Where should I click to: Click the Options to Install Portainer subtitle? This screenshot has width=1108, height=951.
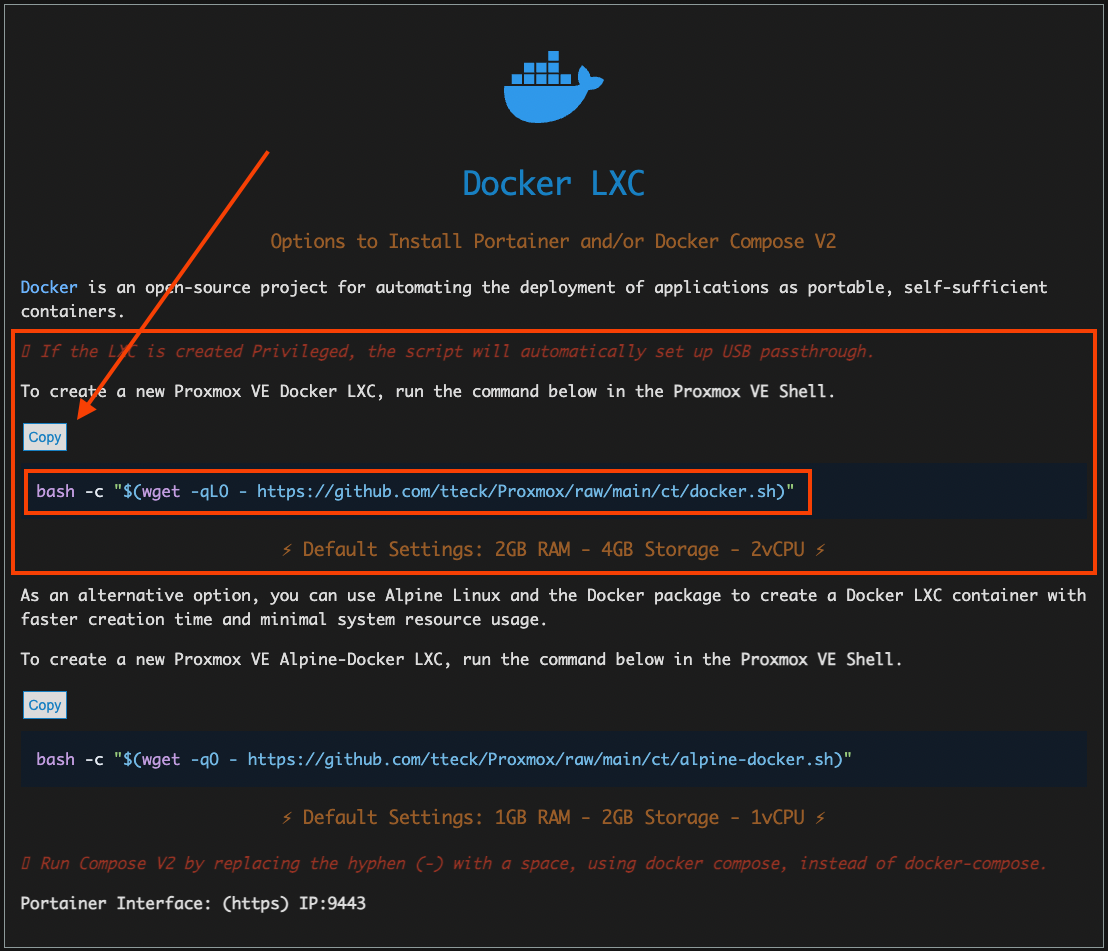point(553,241)
